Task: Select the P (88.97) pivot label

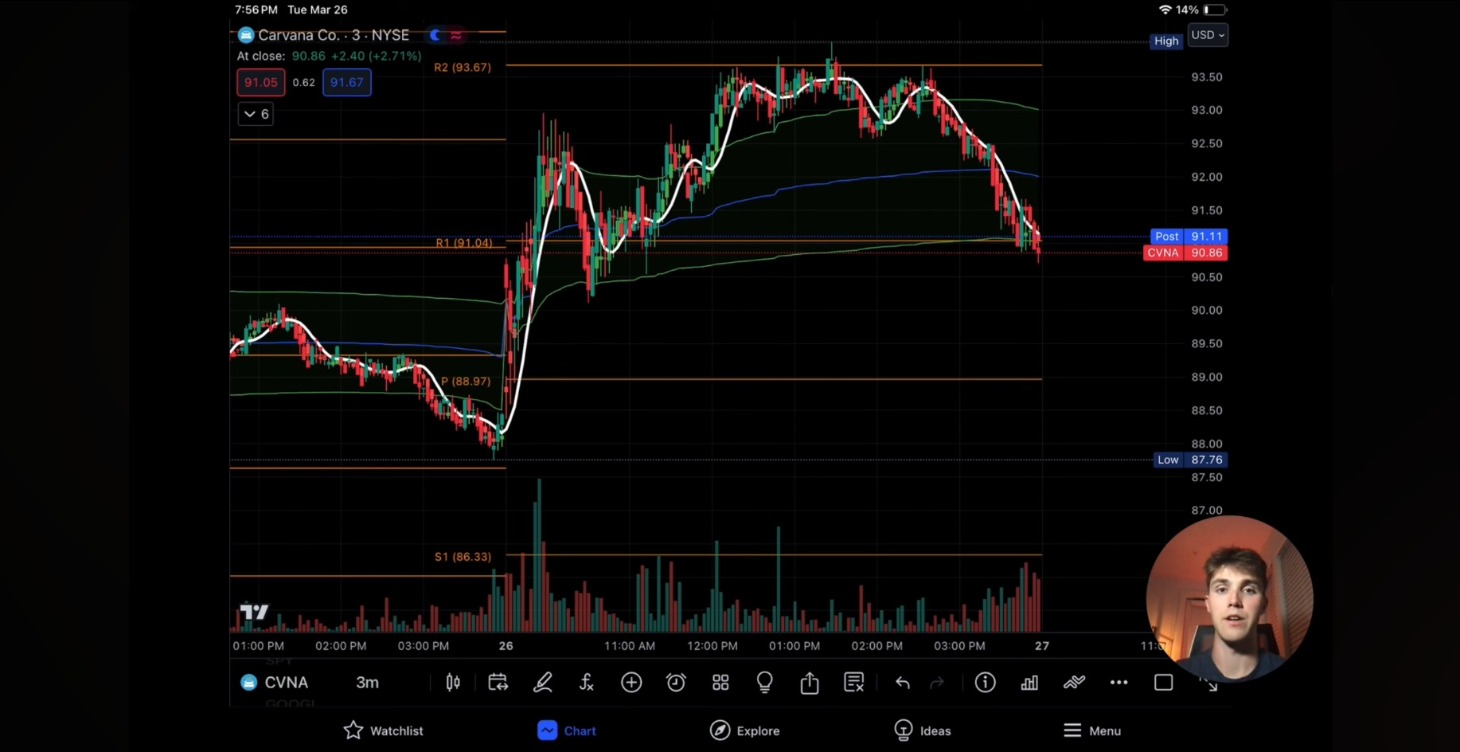Action: click(x=466, y=382)
